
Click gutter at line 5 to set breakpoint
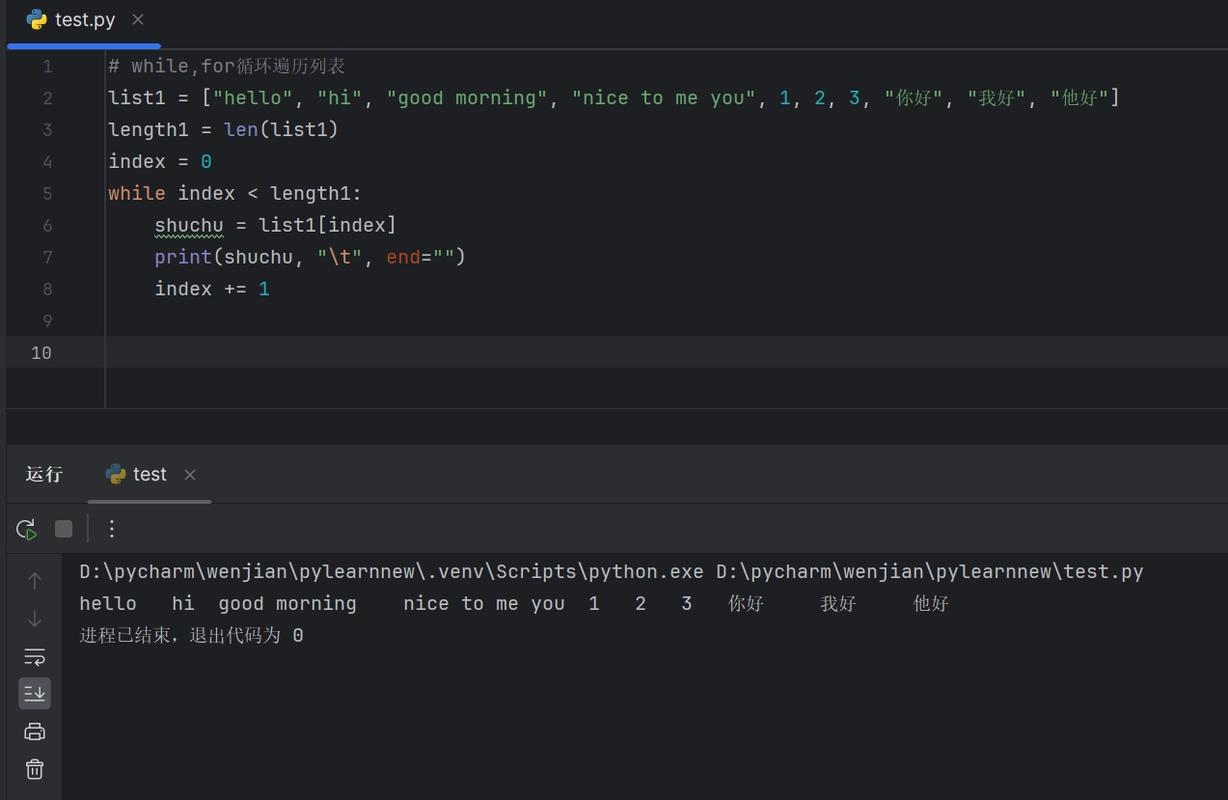tap(75, 194)
